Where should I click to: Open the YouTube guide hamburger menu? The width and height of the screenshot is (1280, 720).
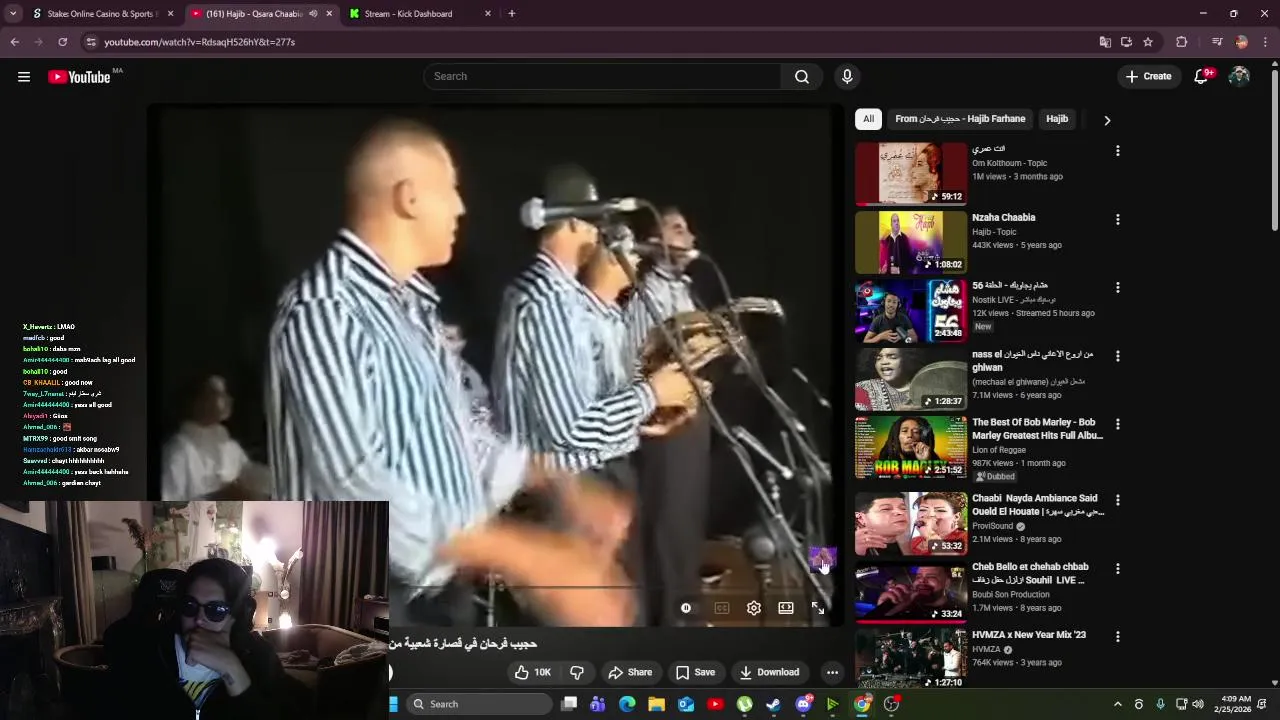tap(24, 77)
